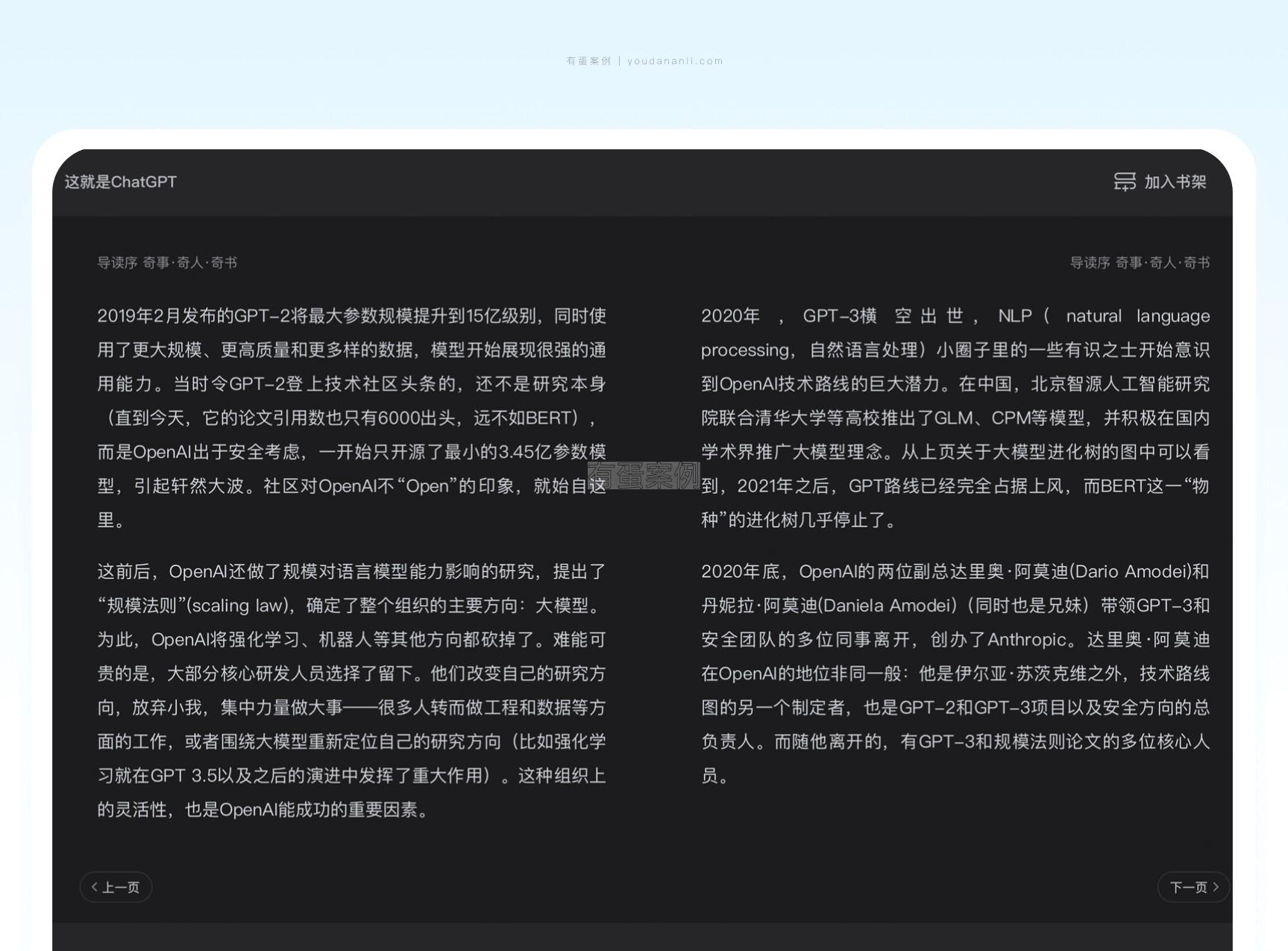Click the 有蛋案例 watermark between the pages
The width and height of the screenshot is (1288, 951).
(x=644, y=475)
